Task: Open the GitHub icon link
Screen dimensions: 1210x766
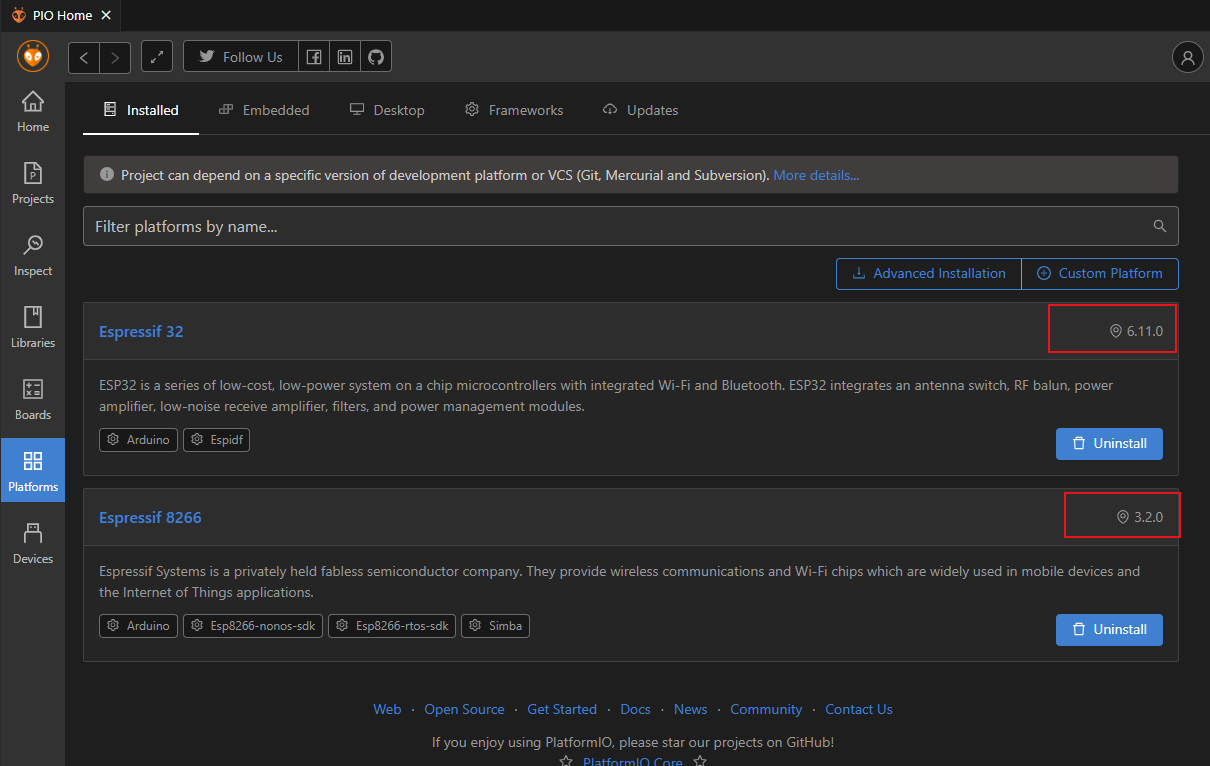Action: click(x=376, y=57)
